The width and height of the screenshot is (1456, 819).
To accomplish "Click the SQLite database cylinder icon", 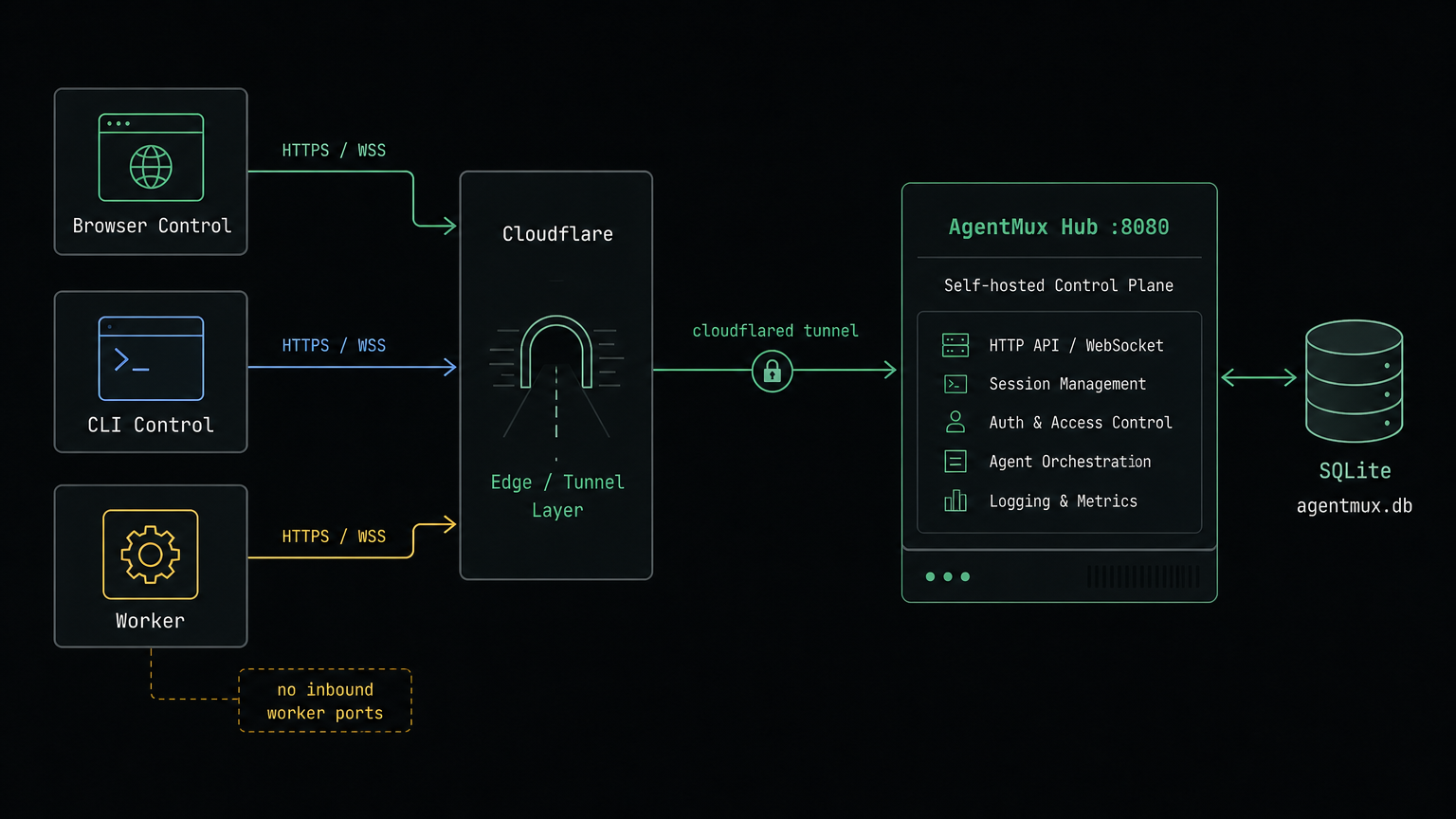I will pos(1354,381).
